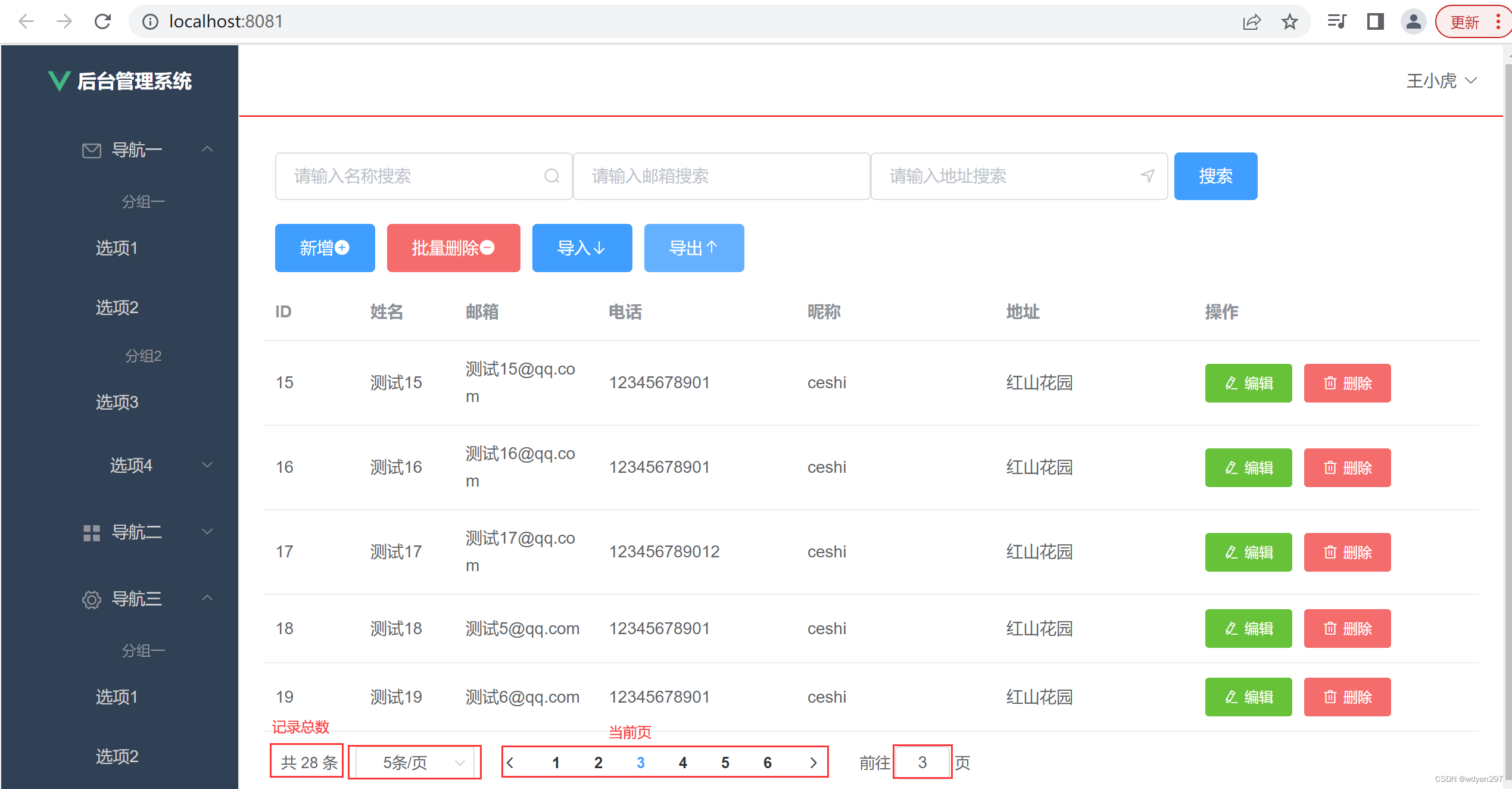
Task: Select 分组2 in the sidebar
Action: pos(144,355)
